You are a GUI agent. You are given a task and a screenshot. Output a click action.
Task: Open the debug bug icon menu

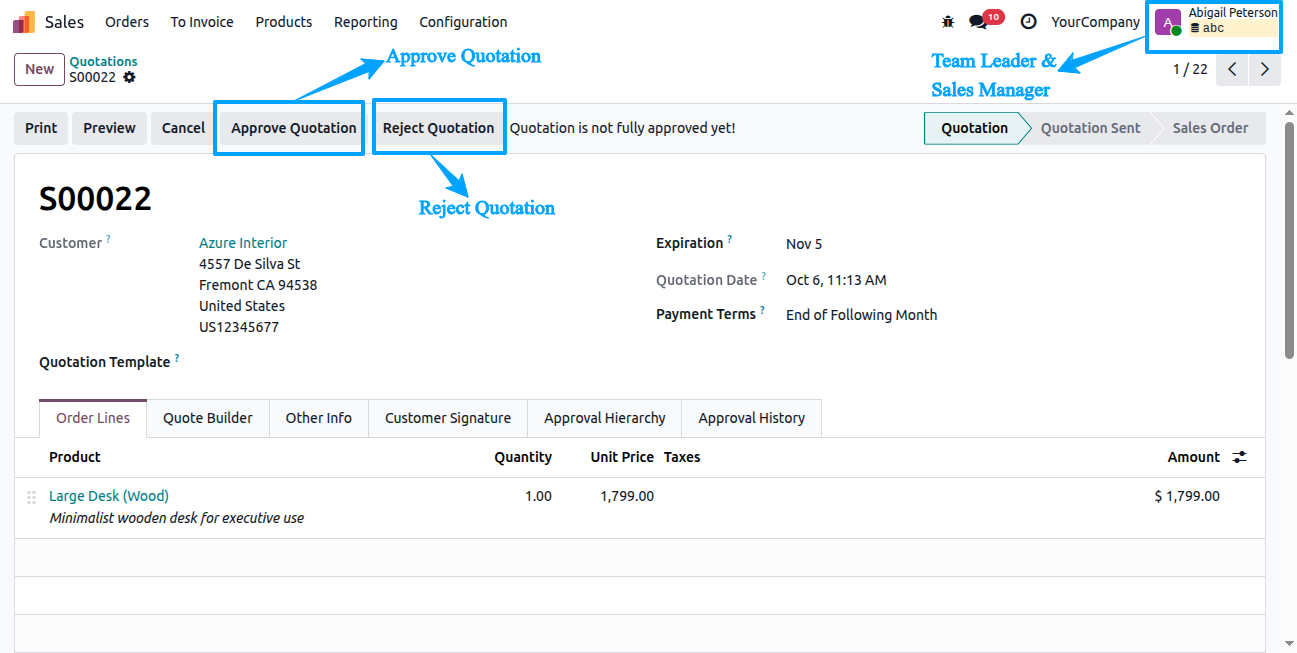948,22
